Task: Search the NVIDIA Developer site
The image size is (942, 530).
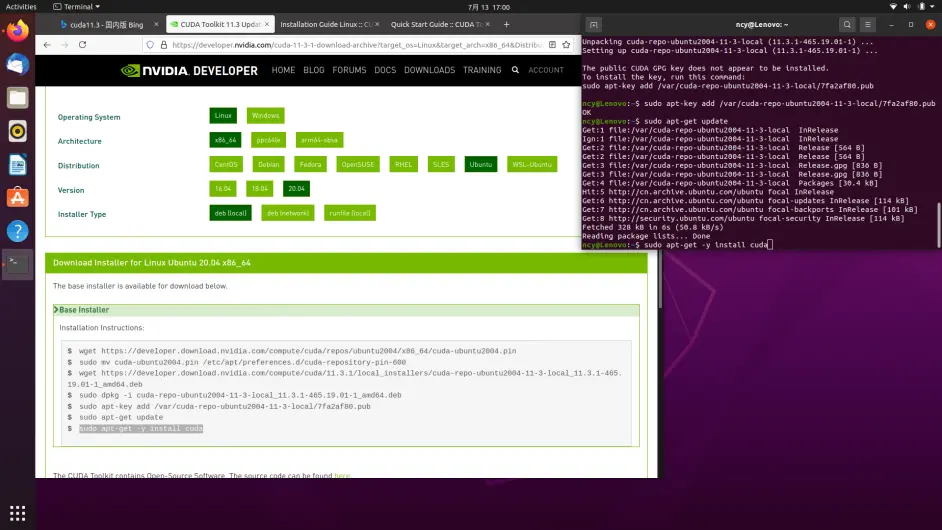Action: (x=515, y=70)
